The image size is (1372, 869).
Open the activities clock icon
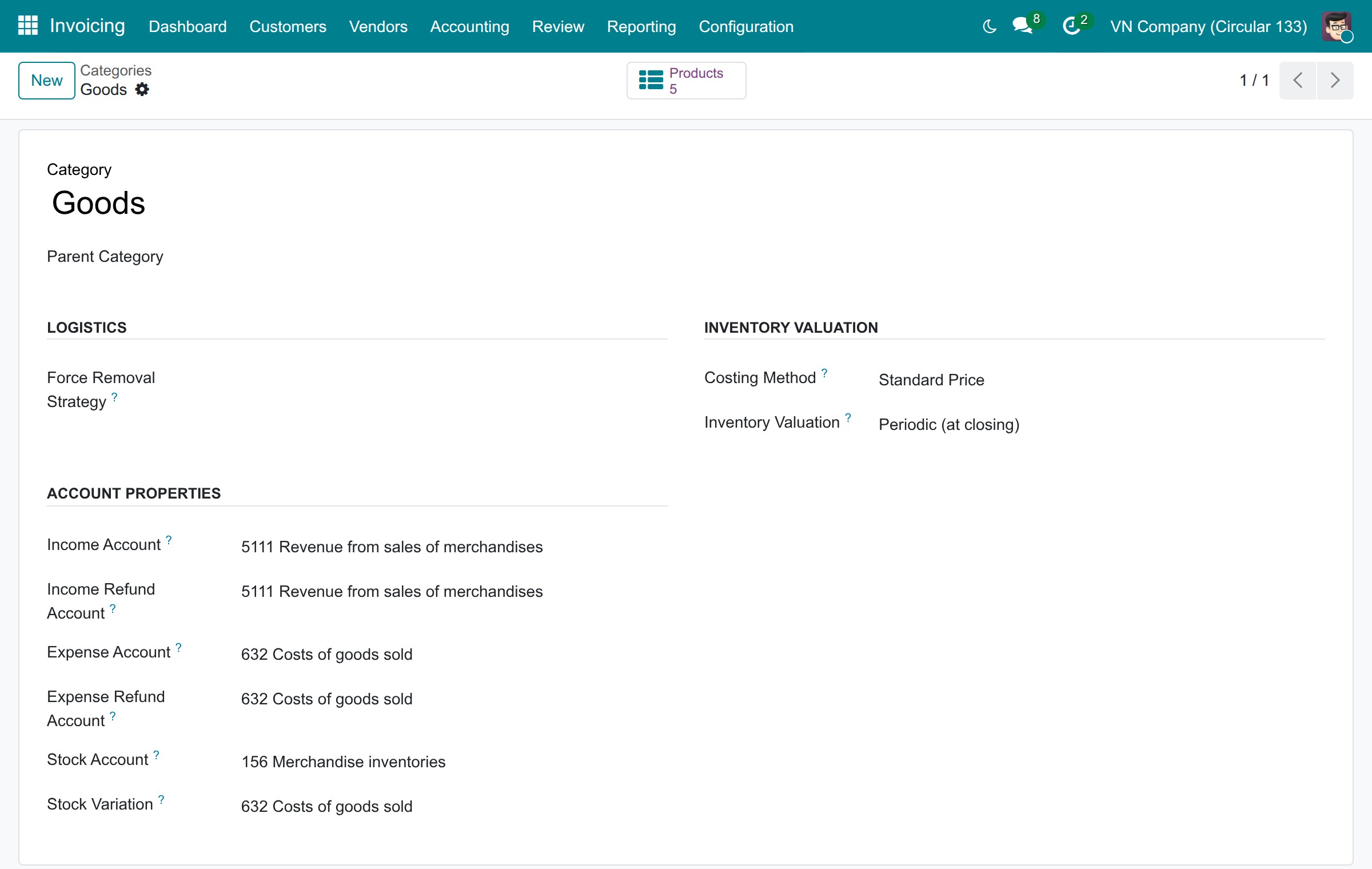click(x=1071, y=26)
